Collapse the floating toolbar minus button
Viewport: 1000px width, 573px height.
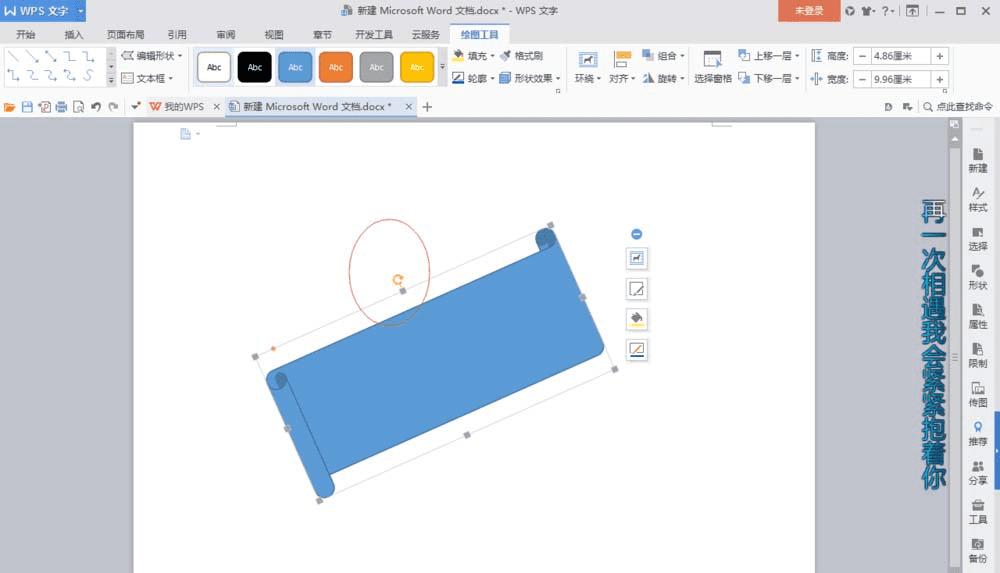pyautogui.click(x=636, y=234)
